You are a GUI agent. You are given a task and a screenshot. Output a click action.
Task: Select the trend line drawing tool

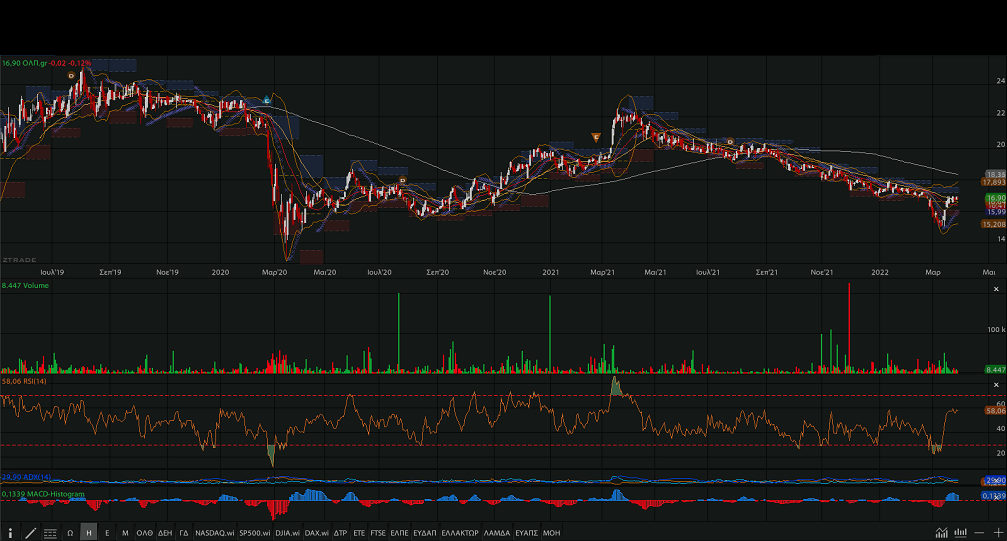tap(30, 533)
